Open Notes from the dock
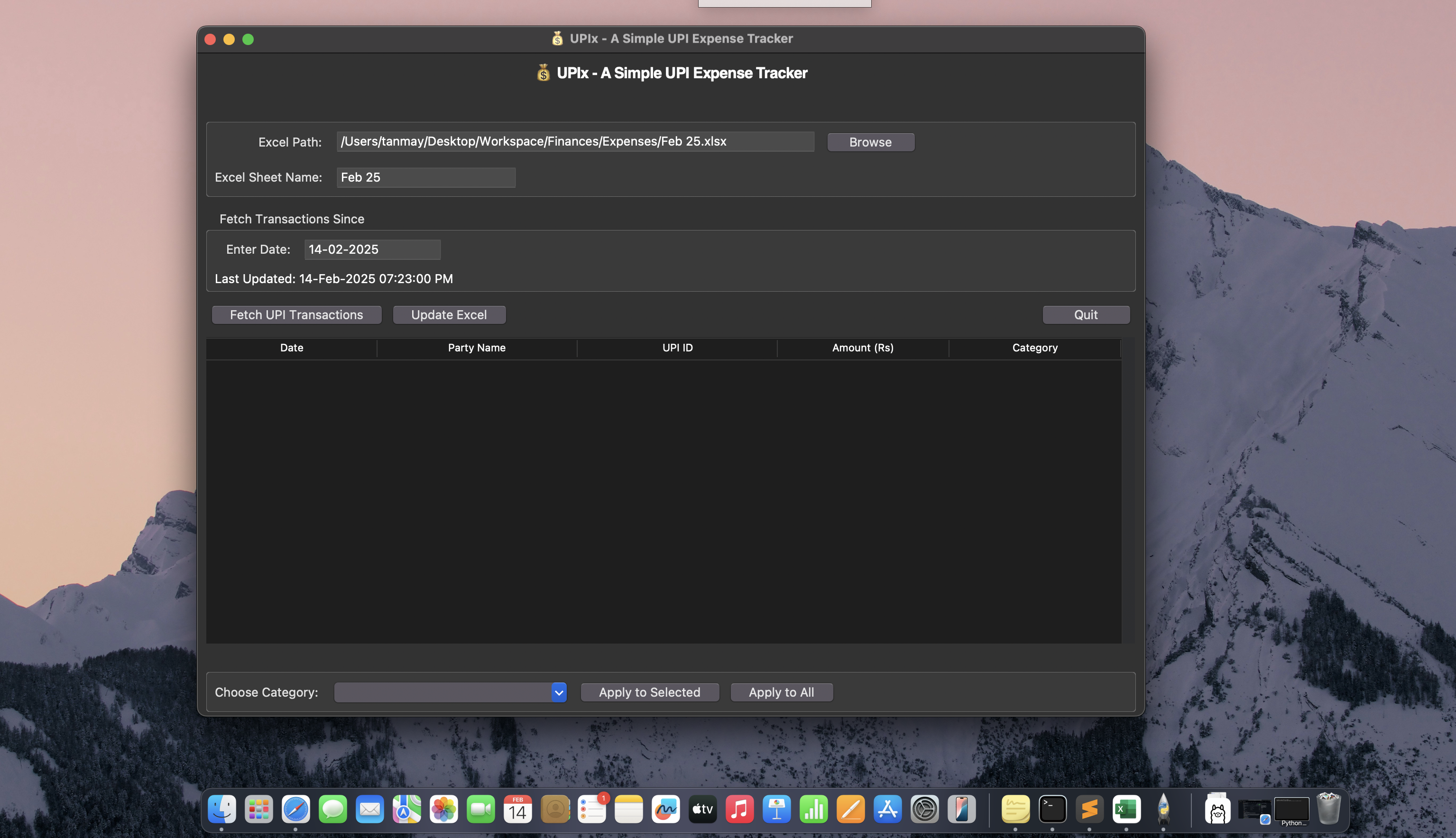 [x=628, y=810]
